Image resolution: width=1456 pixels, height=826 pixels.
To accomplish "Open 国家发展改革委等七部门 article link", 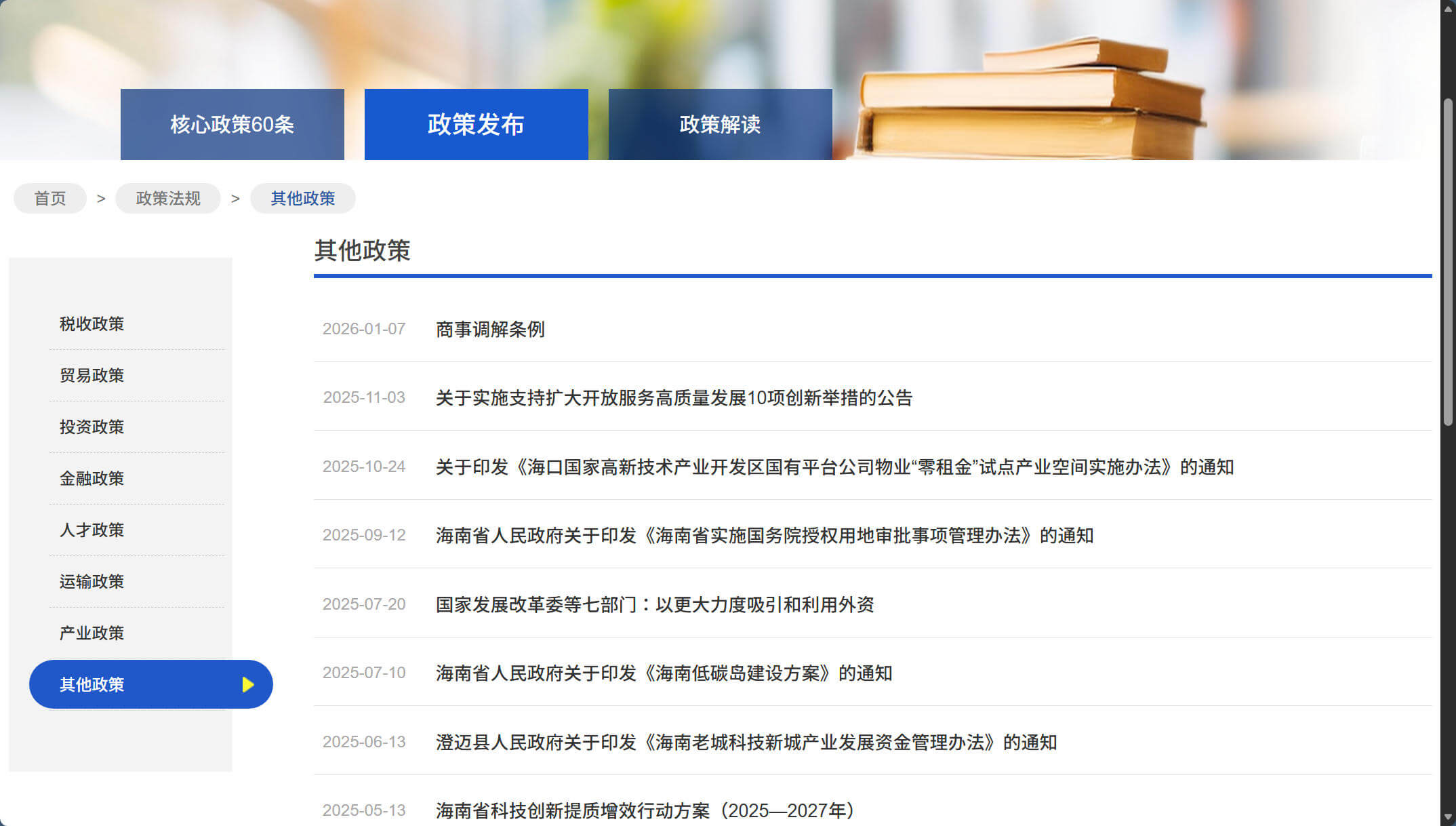I will [655, 605].
